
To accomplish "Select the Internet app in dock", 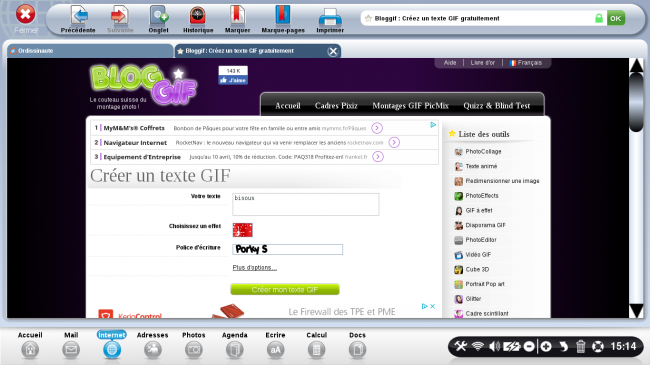I will pos(112,345).
